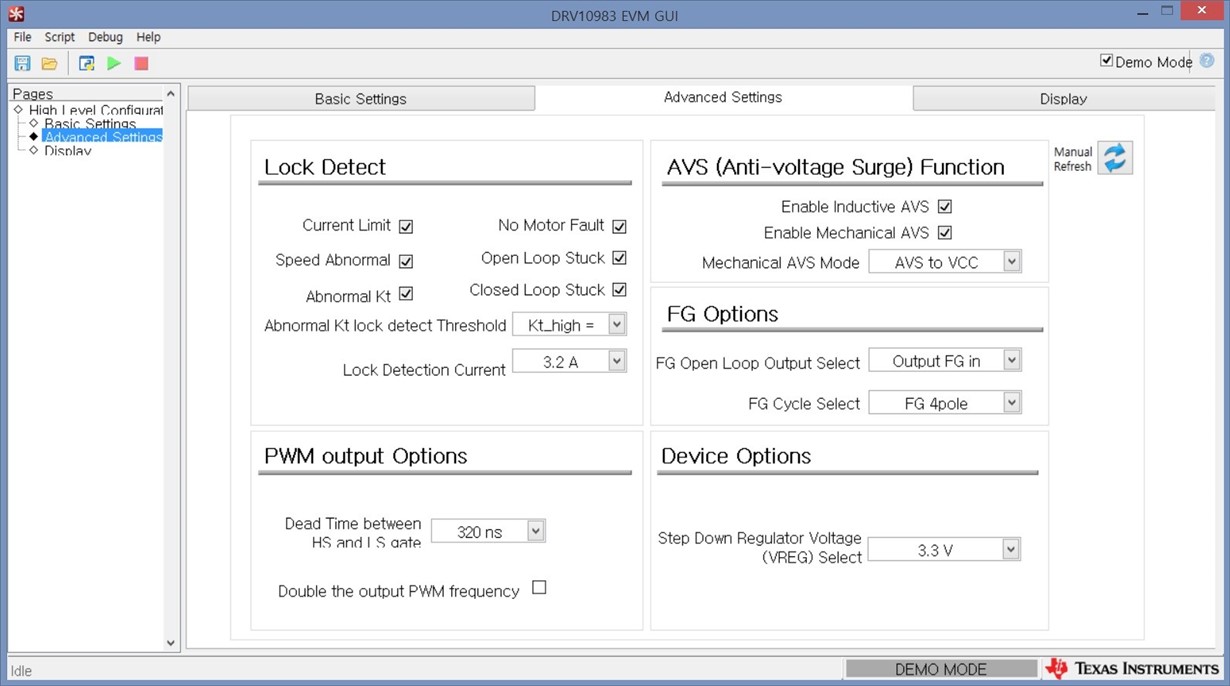This screenshot has height=686, width=1230.
Task: Select Advanced Settings in the Pages tree
Action: (103, 137)
